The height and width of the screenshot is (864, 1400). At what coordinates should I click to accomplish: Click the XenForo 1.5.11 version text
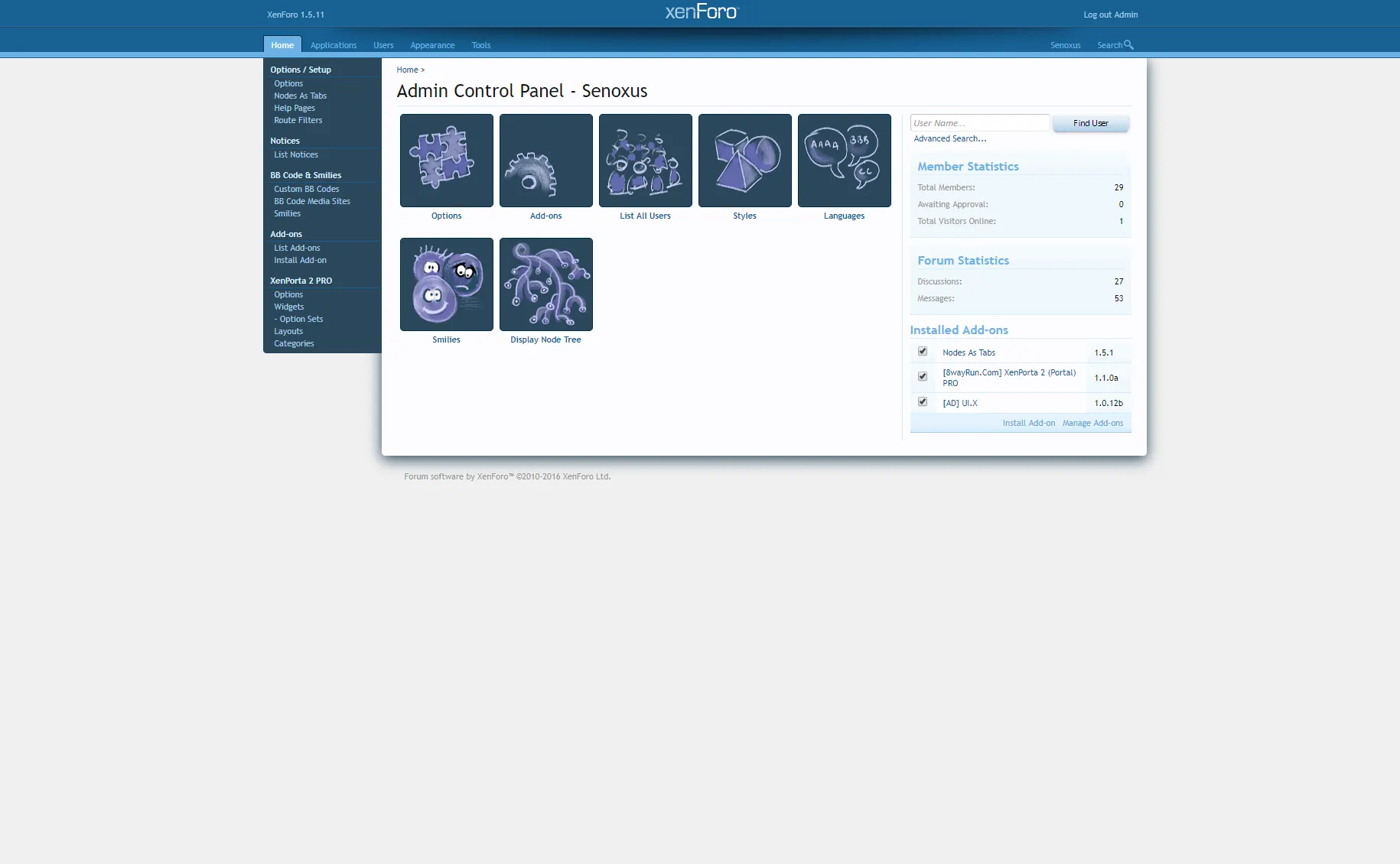point(296,15)
